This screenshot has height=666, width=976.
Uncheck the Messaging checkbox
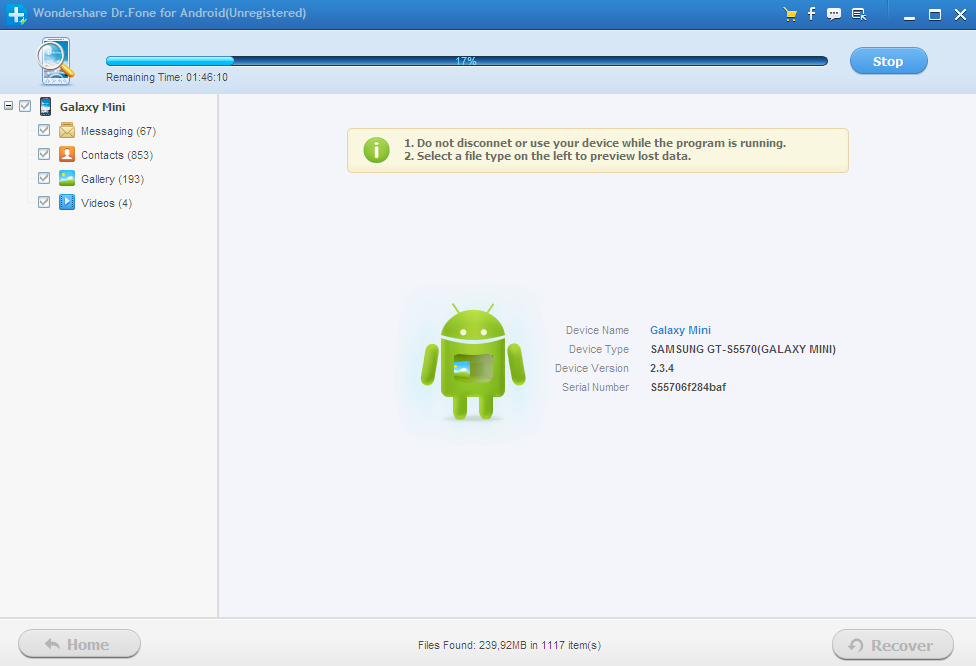[44, 130]
